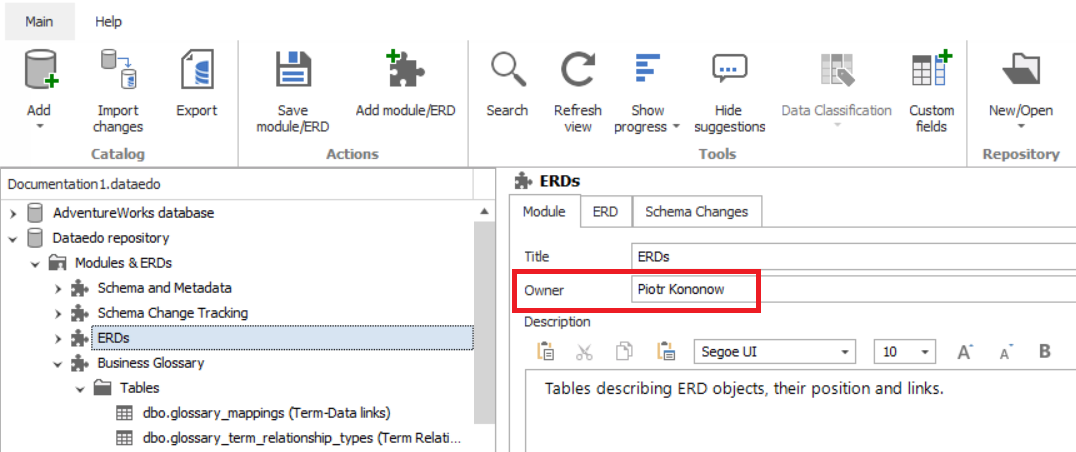Click the Export icon

coord(196,72)
